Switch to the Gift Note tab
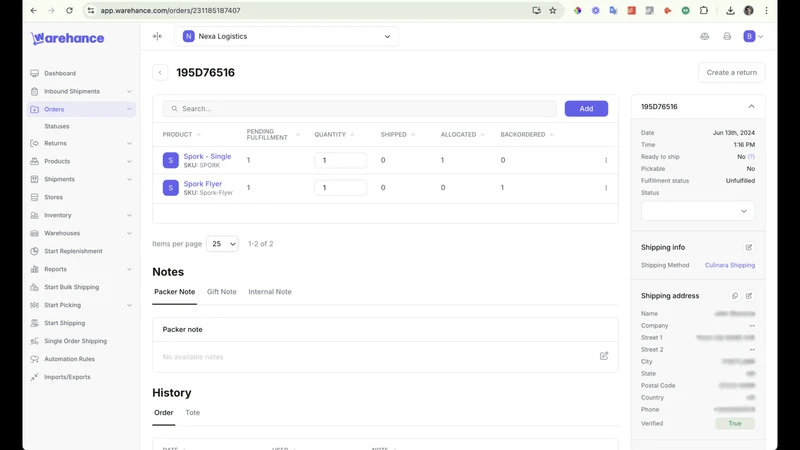 tap(221, 292)
